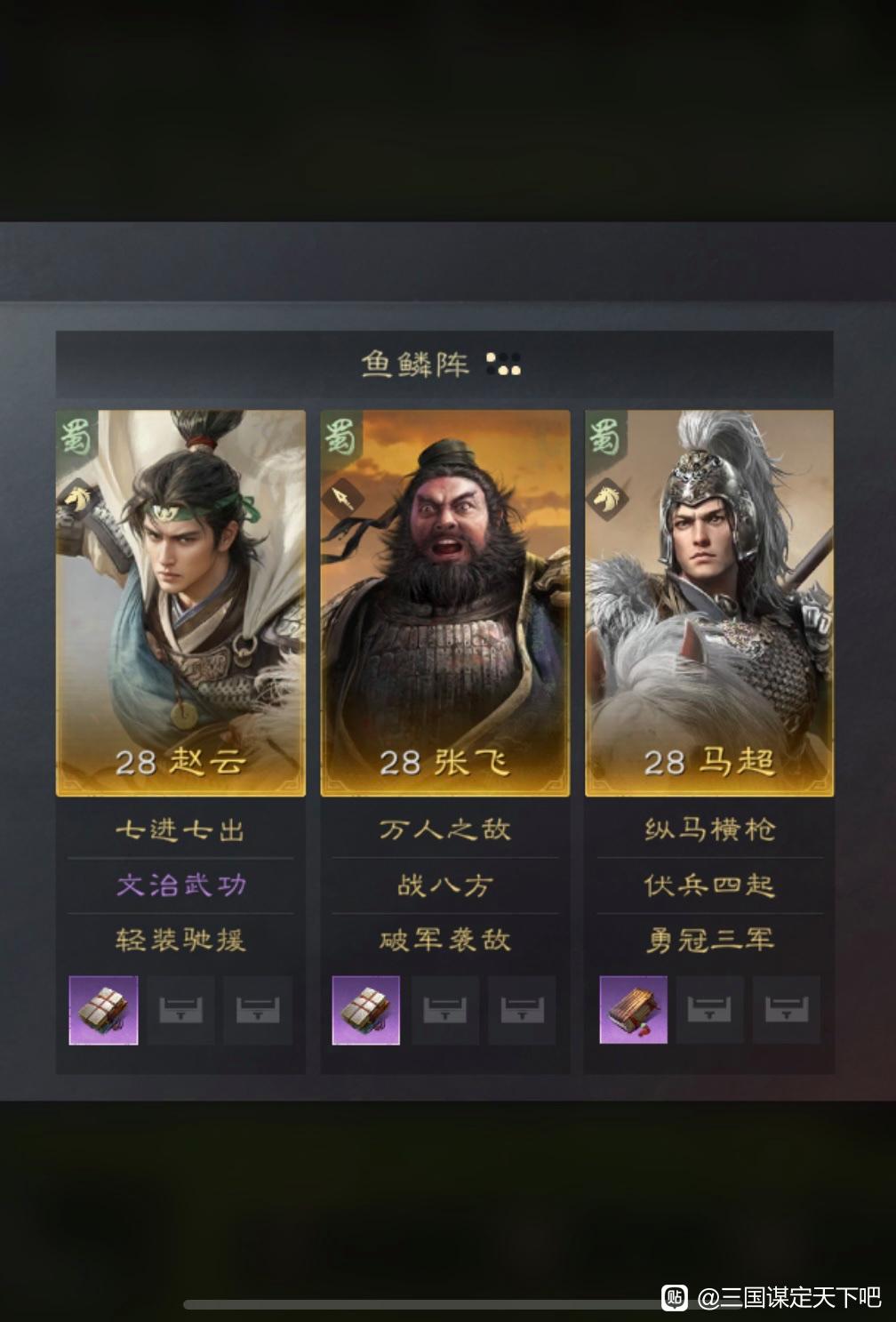Select the 伏兵四起 skill
Screen dimensions: 896x1322
(709, 885)
